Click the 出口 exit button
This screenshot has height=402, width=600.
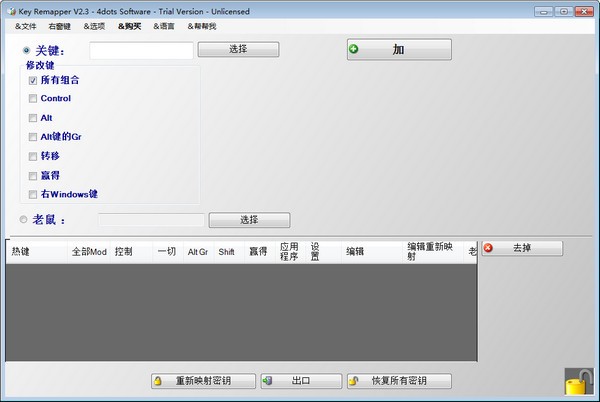tap(300, 381)
